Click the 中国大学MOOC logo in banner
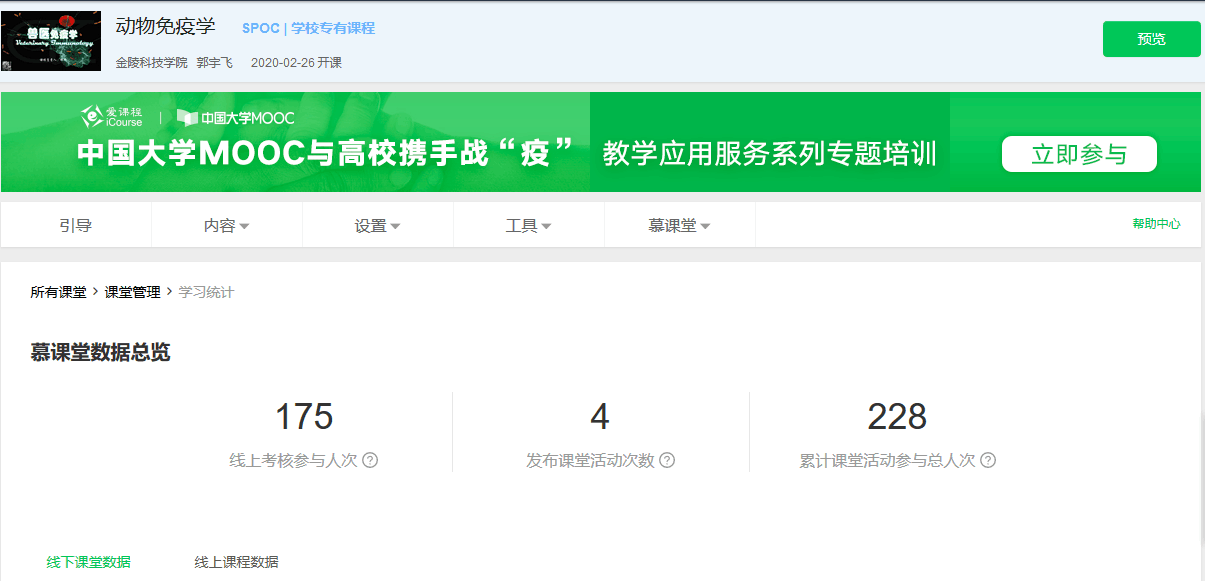 tap(236, 118)
